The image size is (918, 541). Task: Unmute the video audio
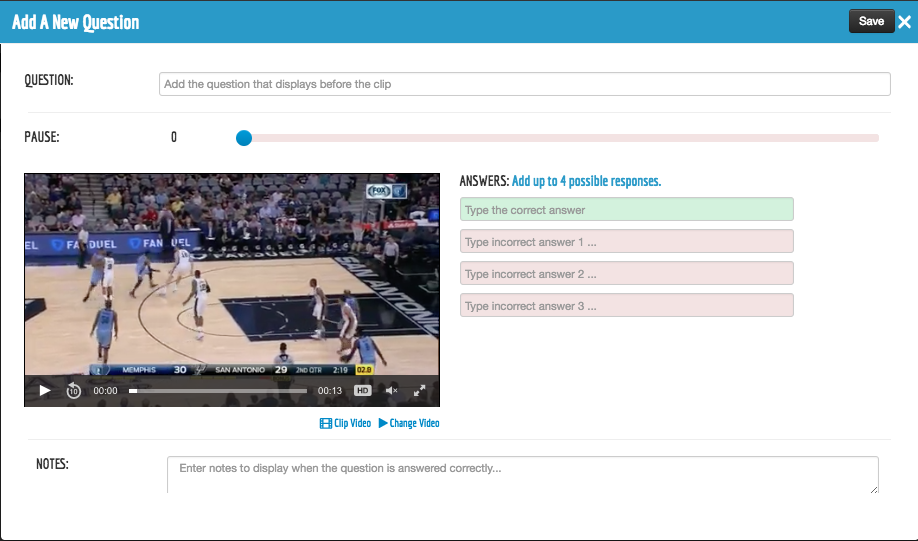[x=392, y=391]
